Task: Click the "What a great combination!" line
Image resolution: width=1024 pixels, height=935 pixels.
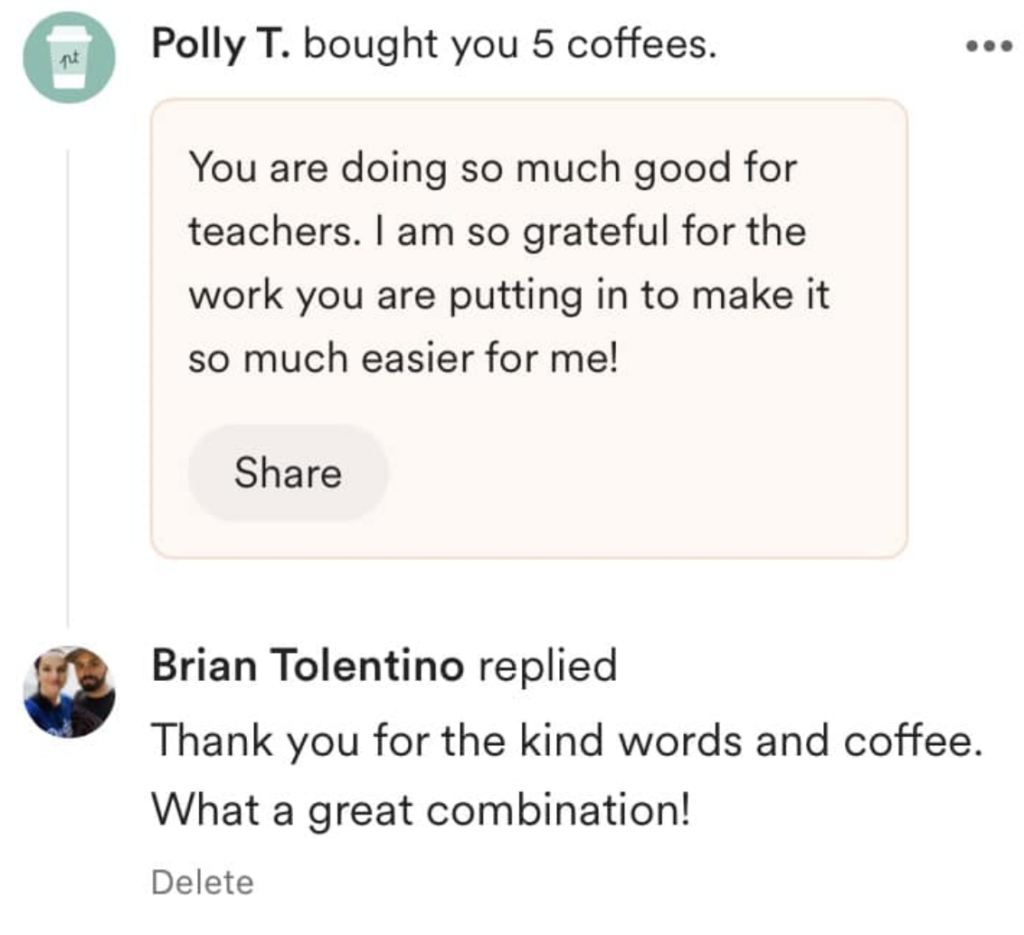Action: click(420, 808)
